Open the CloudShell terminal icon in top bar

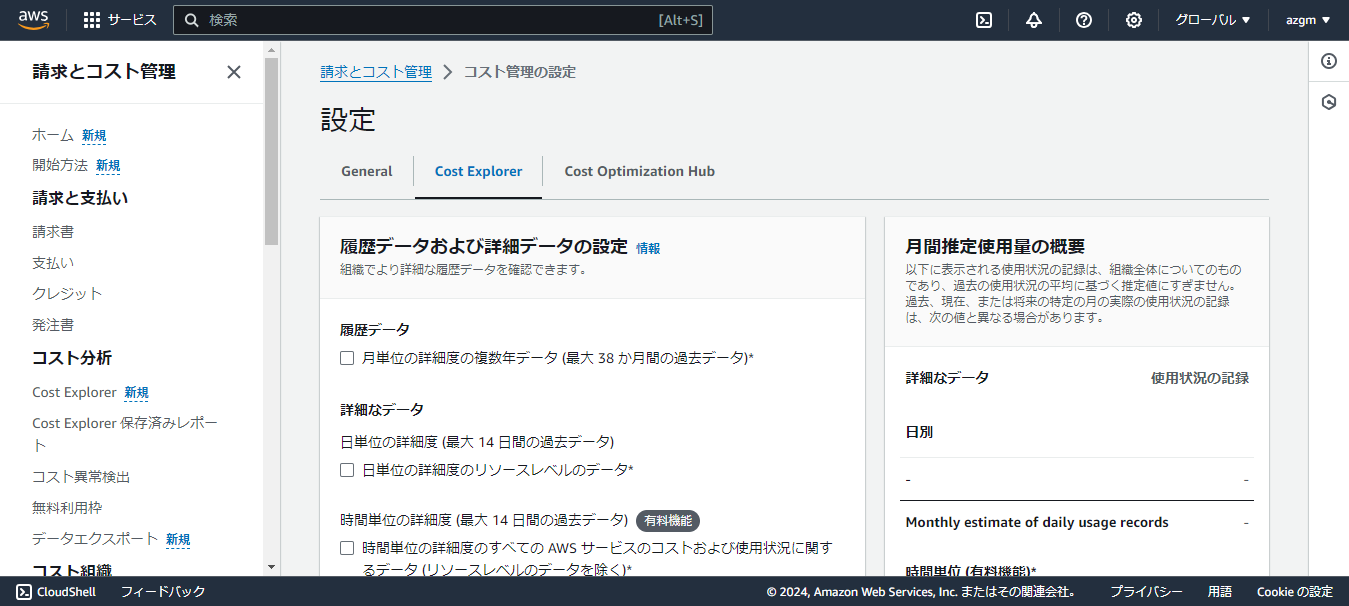pyautogui.click(x=983, y=19)
